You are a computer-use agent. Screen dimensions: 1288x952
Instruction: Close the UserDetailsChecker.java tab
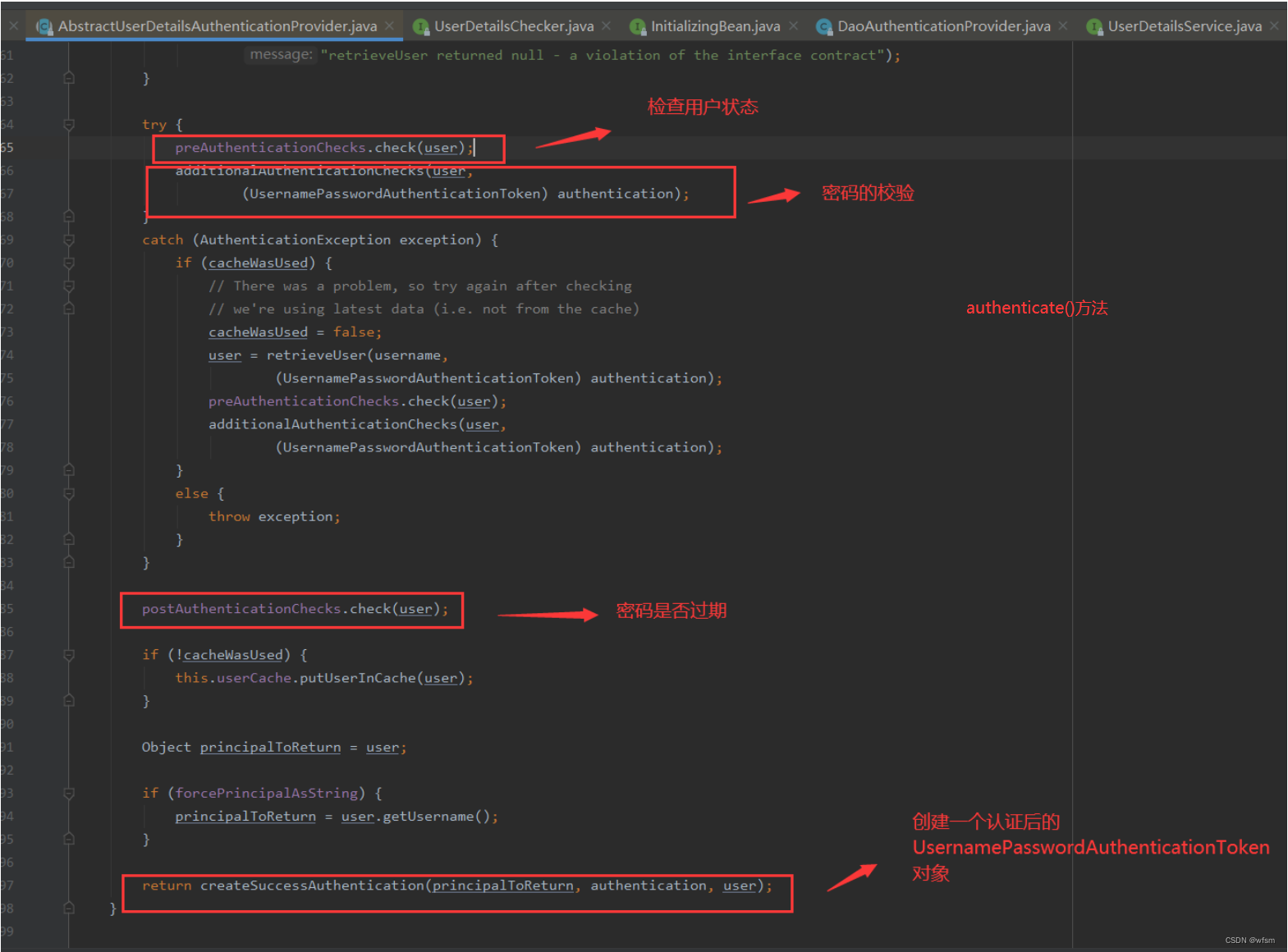[606, 26]
